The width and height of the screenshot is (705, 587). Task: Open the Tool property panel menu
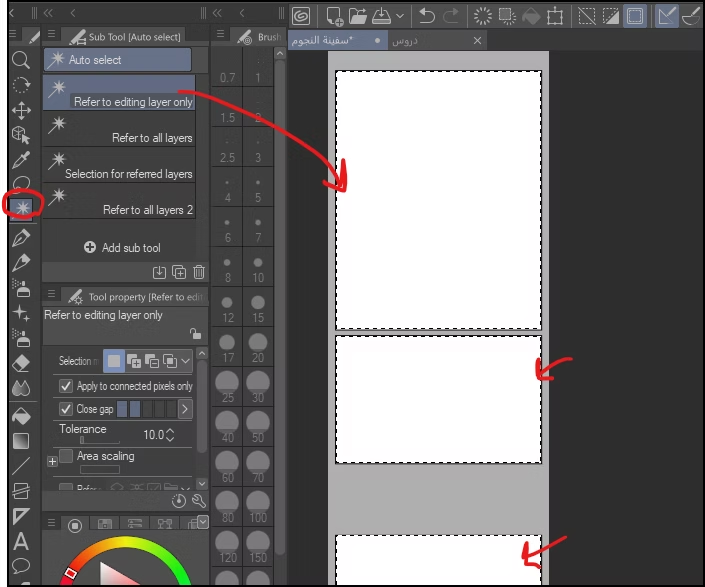pos(51,294)
